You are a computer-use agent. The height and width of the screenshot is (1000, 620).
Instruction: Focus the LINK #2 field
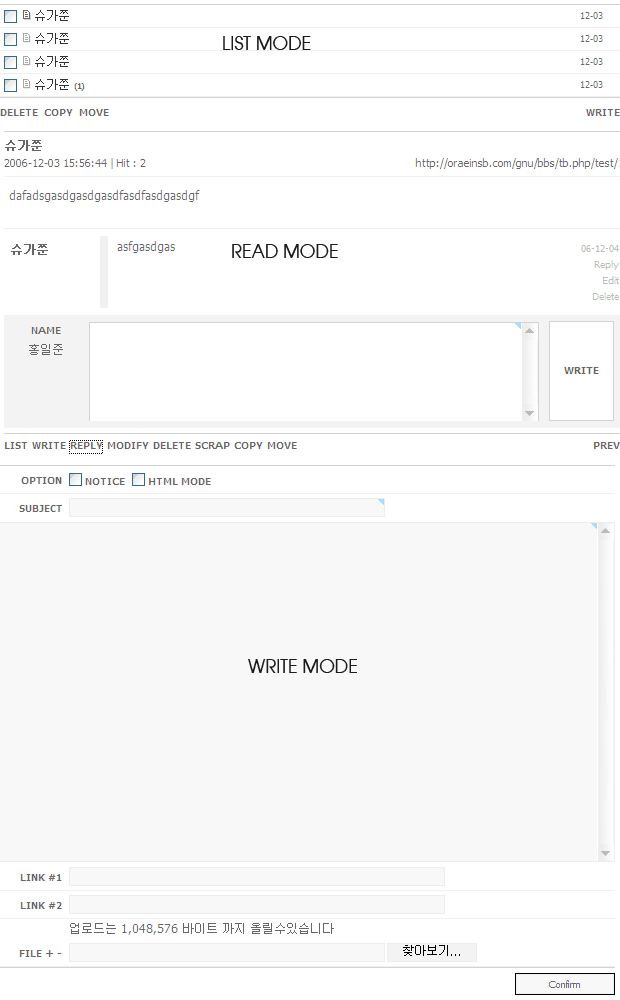point(256,904)
